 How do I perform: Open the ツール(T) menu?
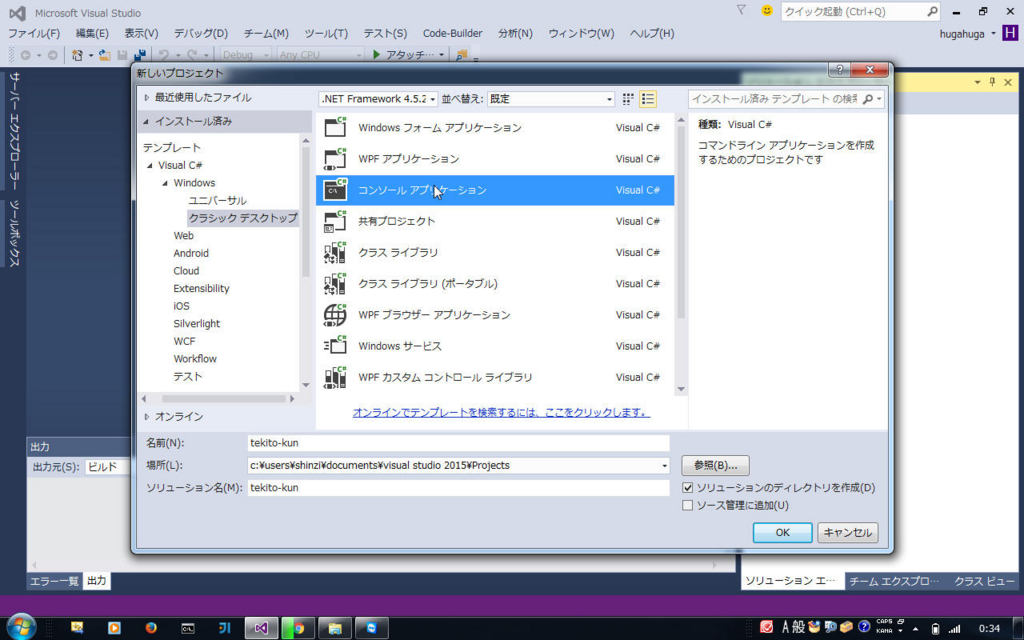pyautogui.click(x=326, y=33)
